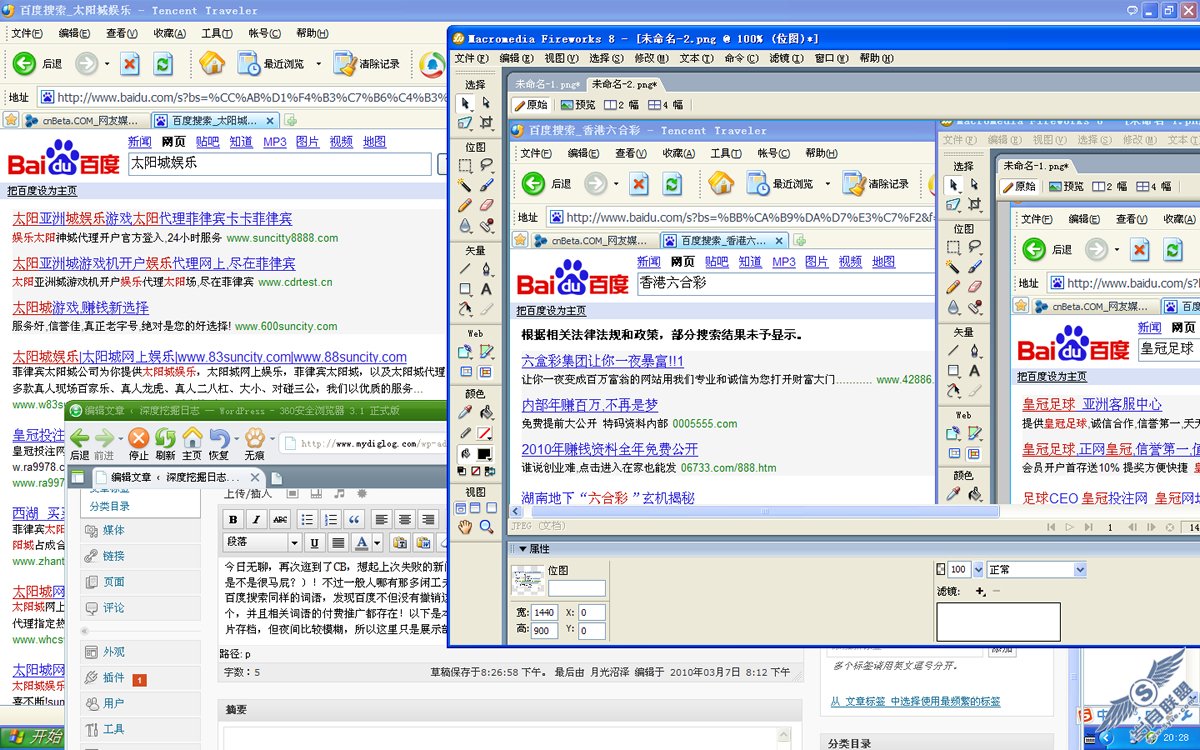1200x750 pixels.
Task: Choose Brush tool in main Fireworks Tools panel
Action: (486, 185)
